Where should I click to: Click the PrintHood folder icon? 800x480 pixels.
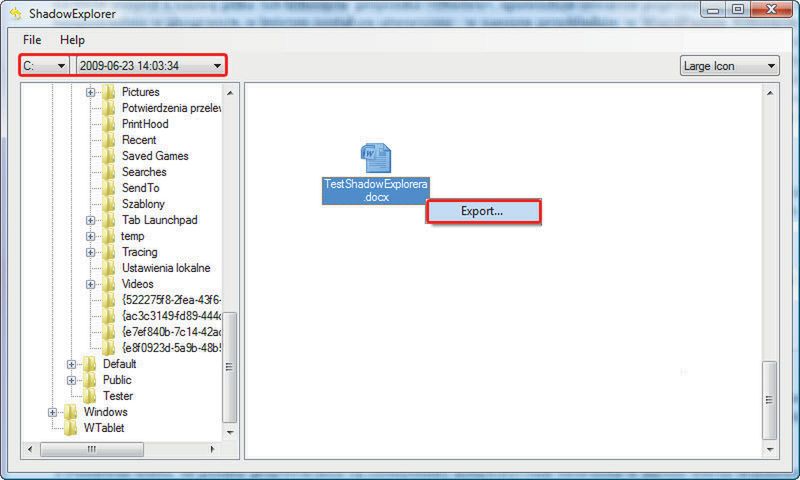click(x=108, y=124)
